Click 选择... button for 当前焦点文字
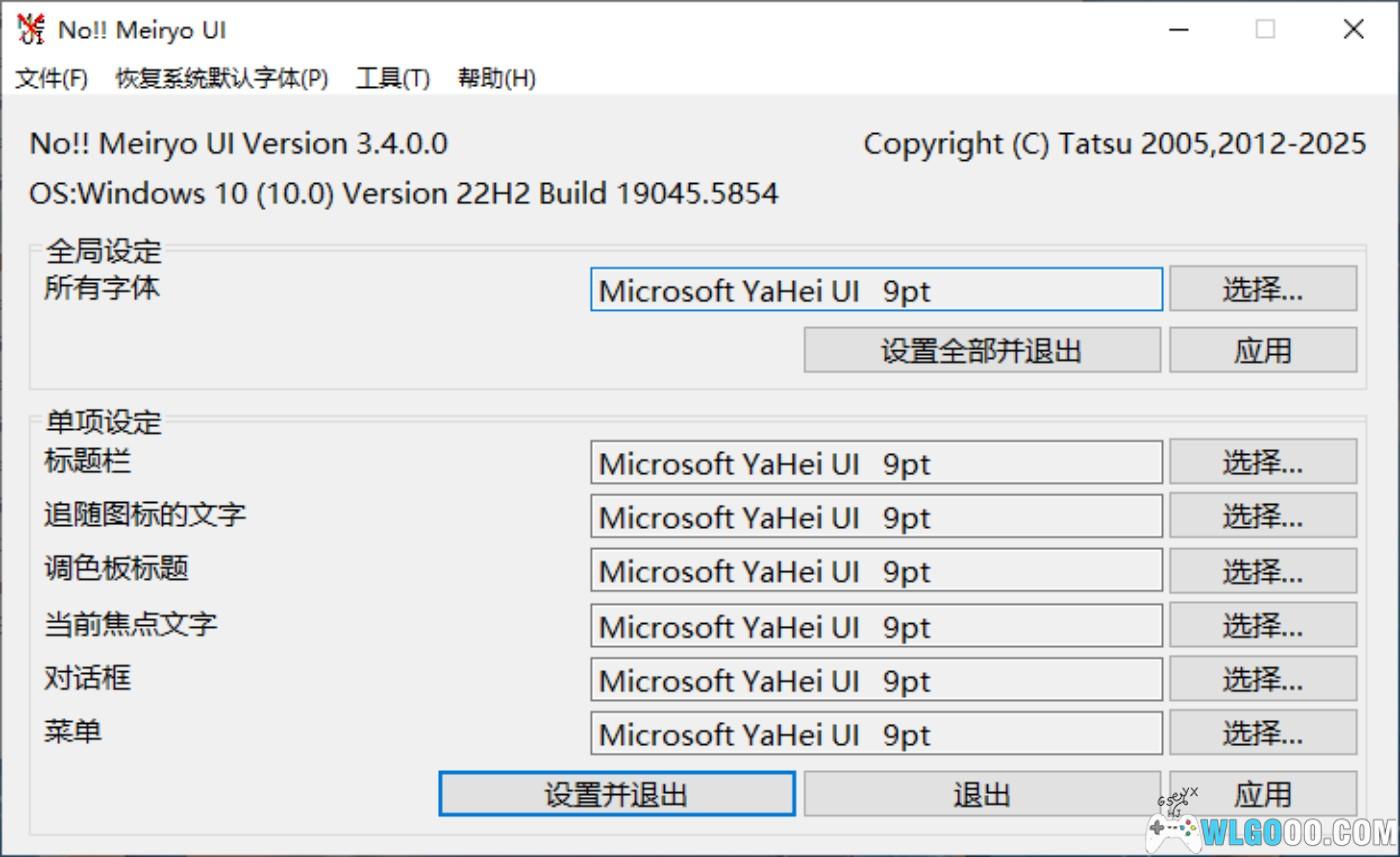The image size is (1400, 857). click(x=1262, y=626)
